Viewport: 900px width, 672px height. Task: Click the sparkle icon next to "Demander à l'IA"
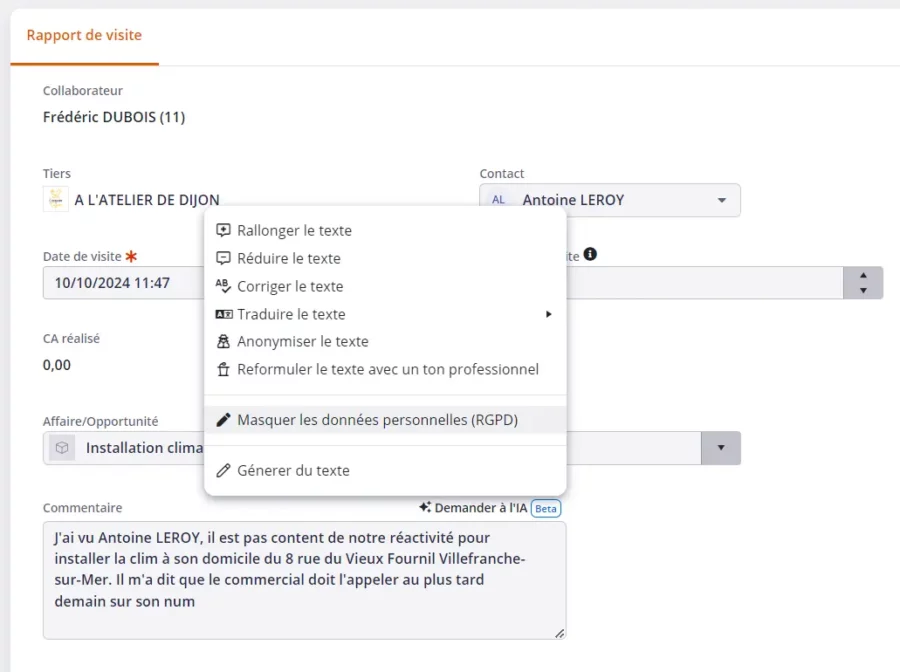(425, 508)
